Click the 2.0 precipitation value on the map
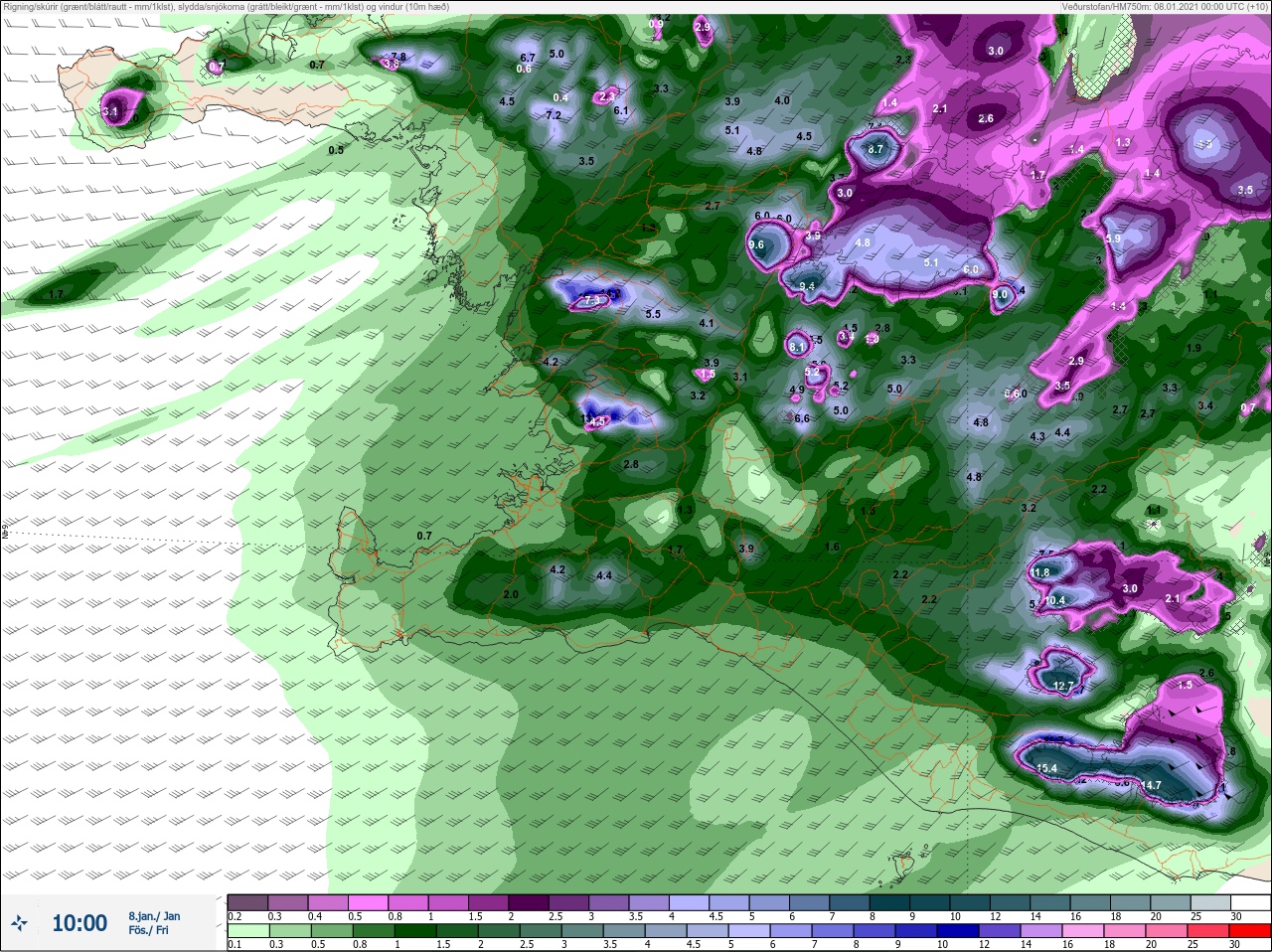This screenshot has width=1272, height=952. click(x=511, y=594)
